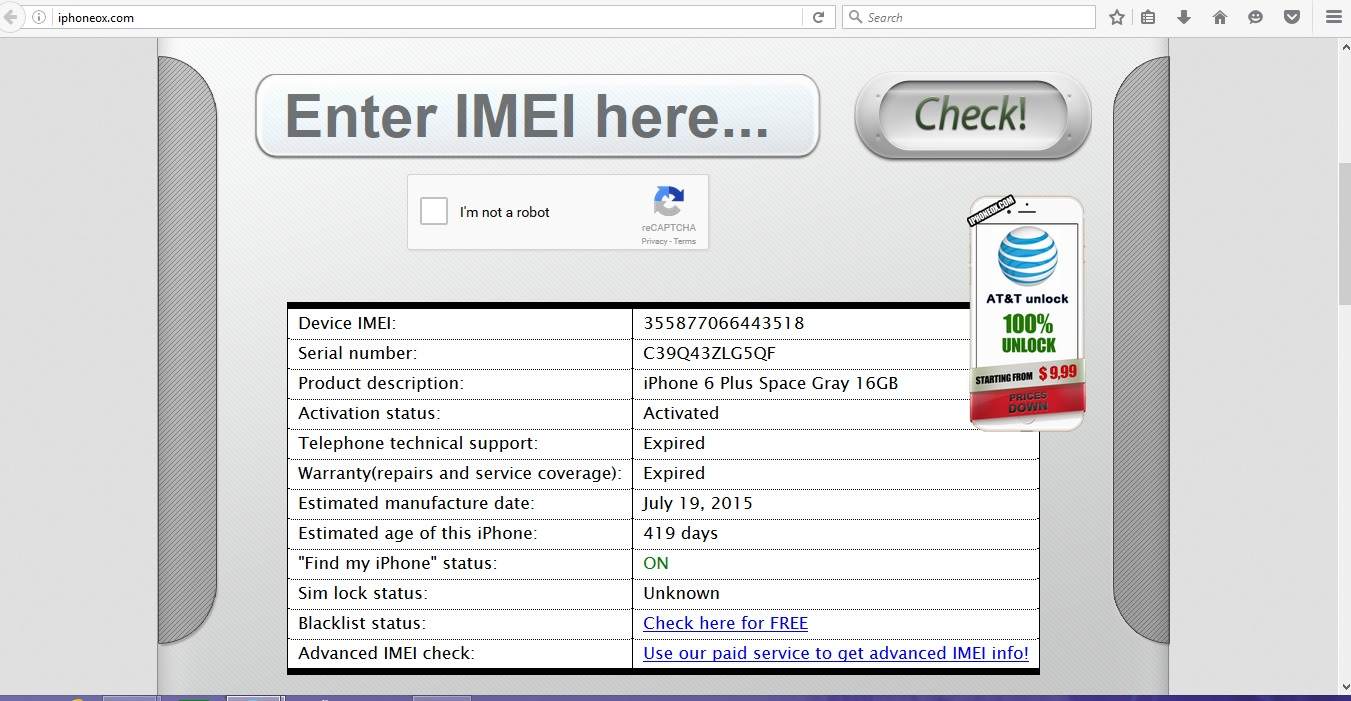Open the downloads arrow icon
This screenshot has height=701, width=1351.
click(x=1184, y=17)
